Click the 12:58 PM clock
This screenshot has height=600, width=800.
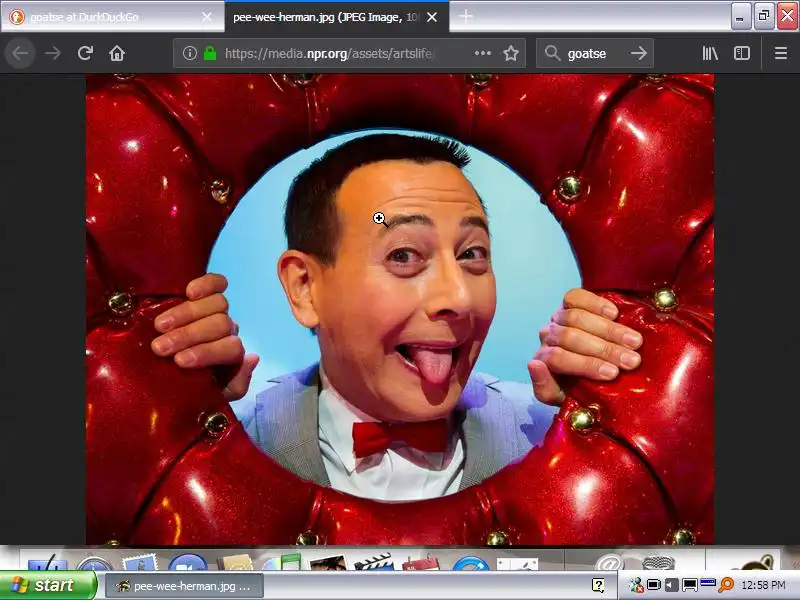(x=763, y=585)
